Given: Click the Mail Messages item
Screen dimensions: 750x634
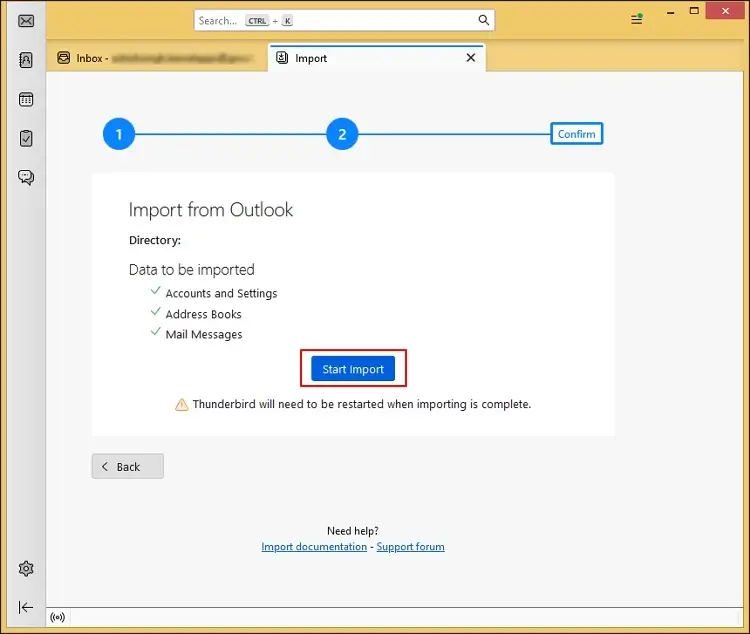Looking at the screenshot, I should click(204, 334).
